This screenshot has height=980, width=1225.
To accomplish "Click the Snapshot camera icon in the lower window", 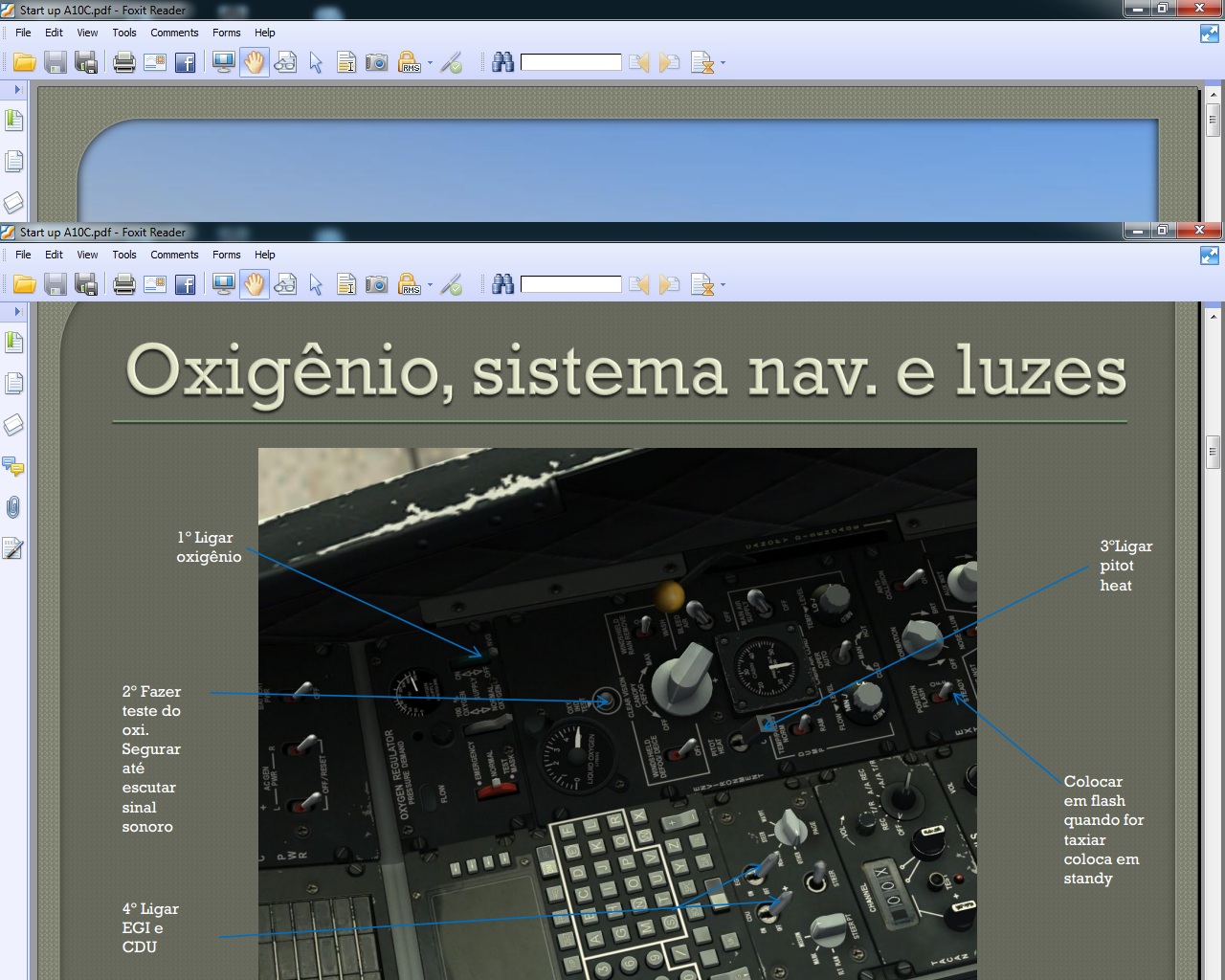I will [x=377, y=284].
